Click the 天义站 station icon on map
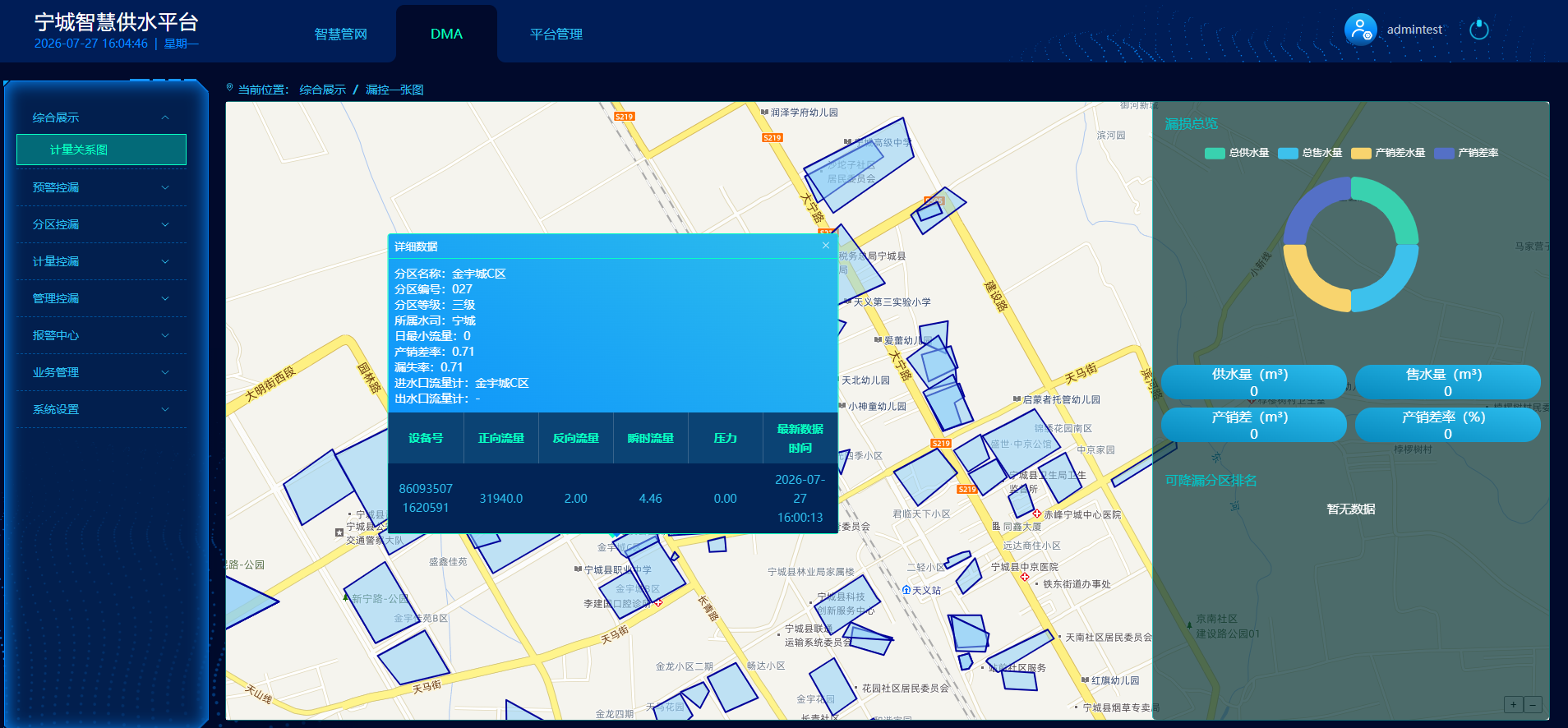This screenshot has width=1568, height=728. coord(906,590)
